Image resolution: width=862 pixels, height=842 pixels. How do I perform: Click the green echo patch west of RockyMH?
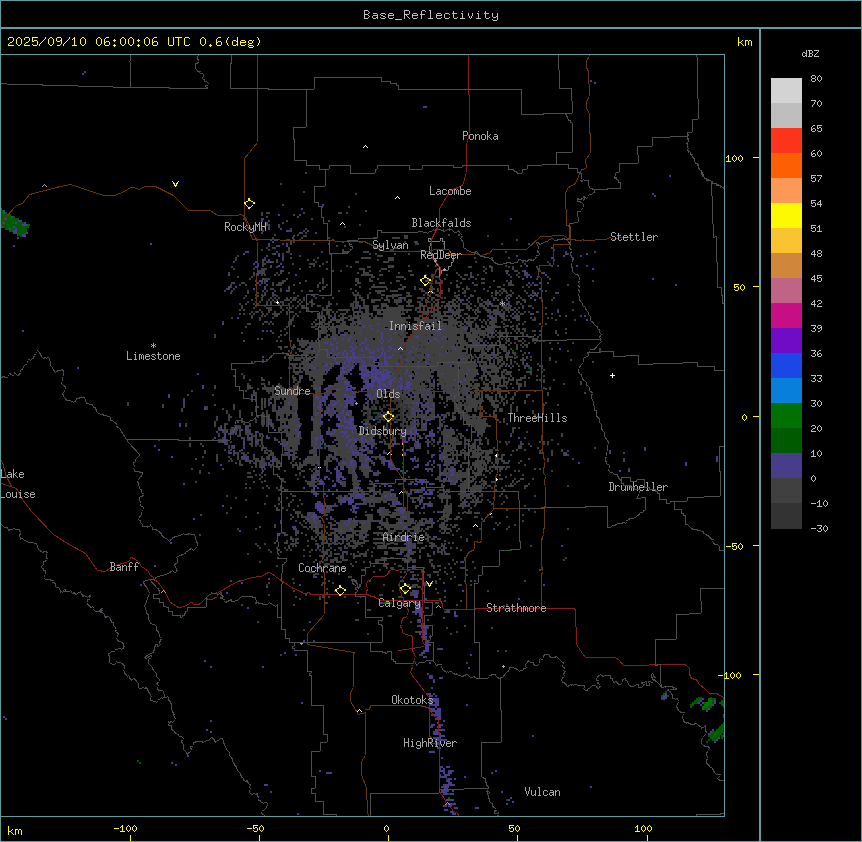click(14, 224)
